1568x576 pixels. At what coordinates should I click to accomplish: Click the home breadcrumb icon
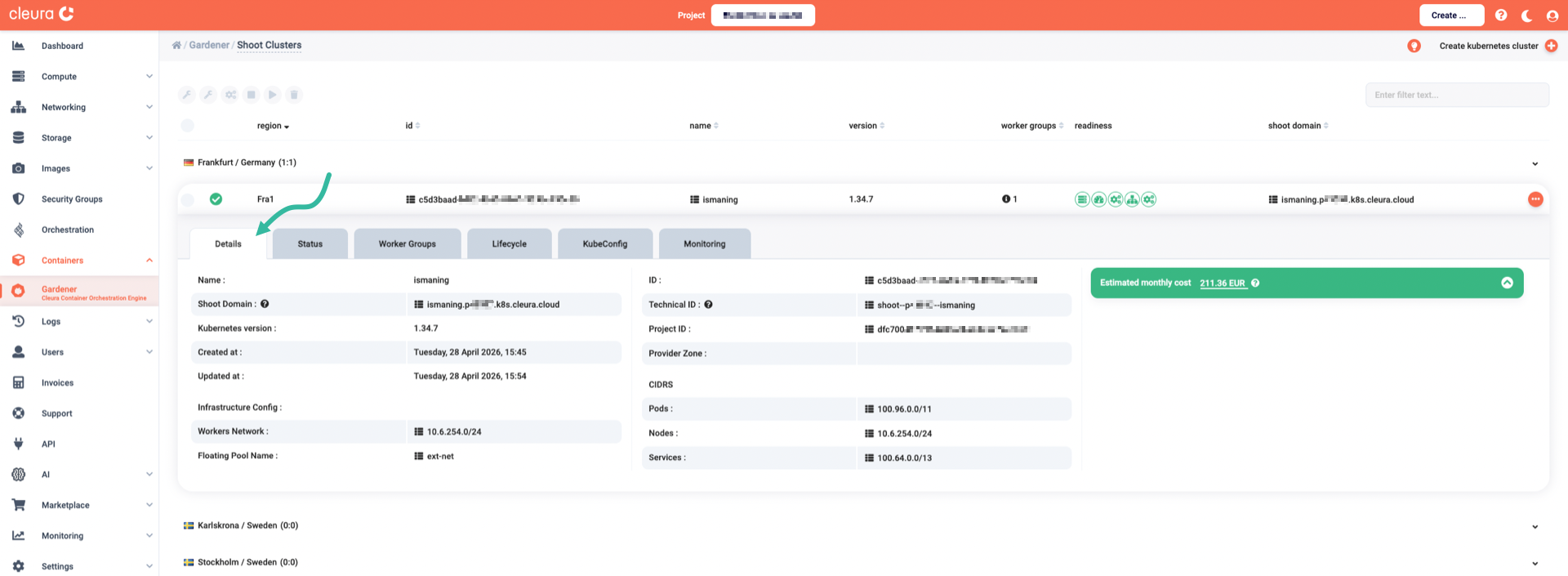(x=176, y=46)
